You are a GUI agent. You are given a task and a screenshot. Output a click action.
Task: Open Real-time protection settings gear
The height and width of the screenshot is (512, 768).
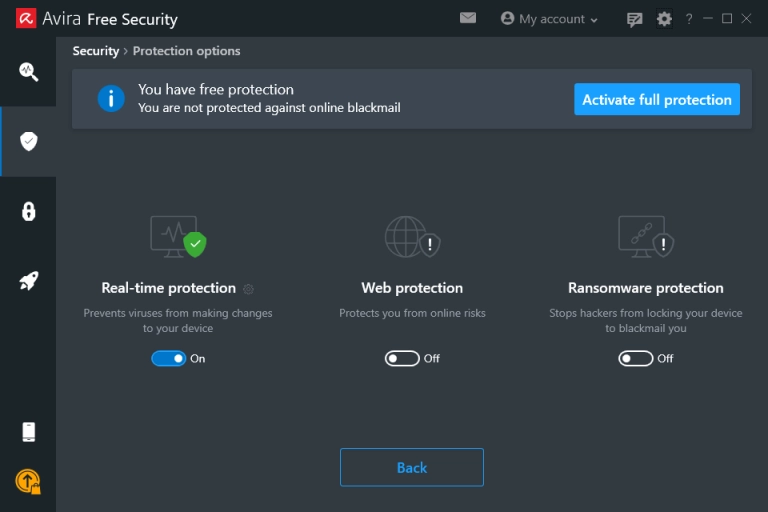point(248,289)
